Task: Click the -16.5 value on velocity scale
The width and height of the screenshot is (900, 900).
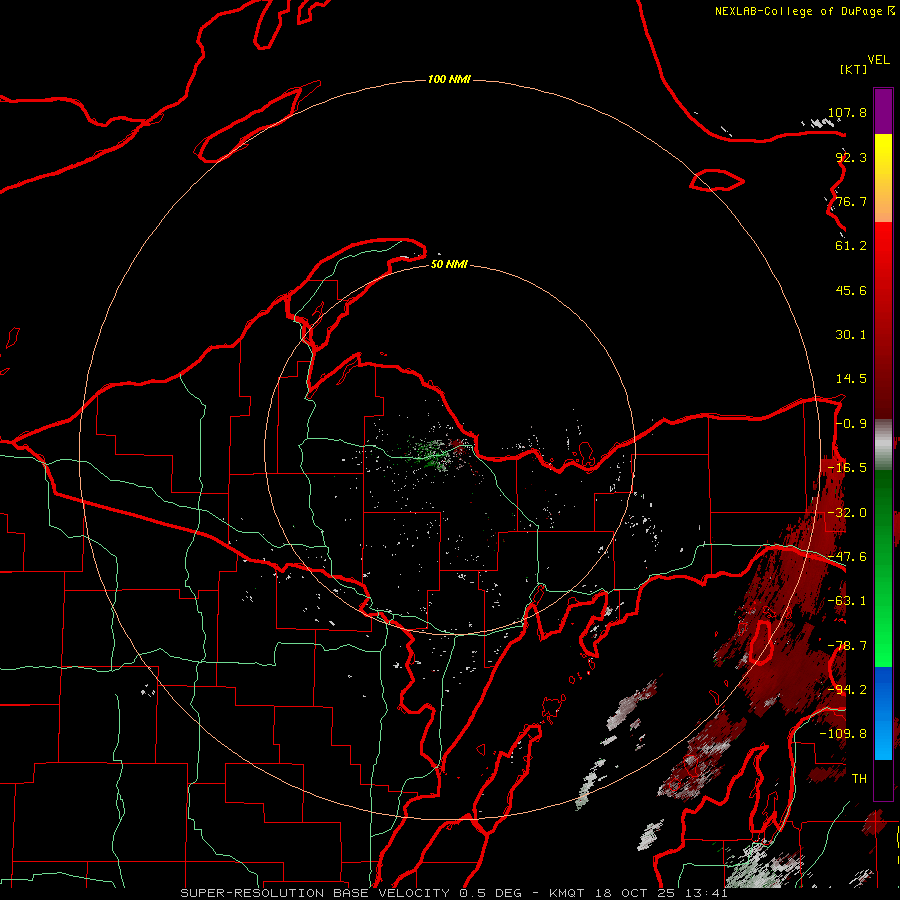Action: pyautogui.click(x=847, y=468)
